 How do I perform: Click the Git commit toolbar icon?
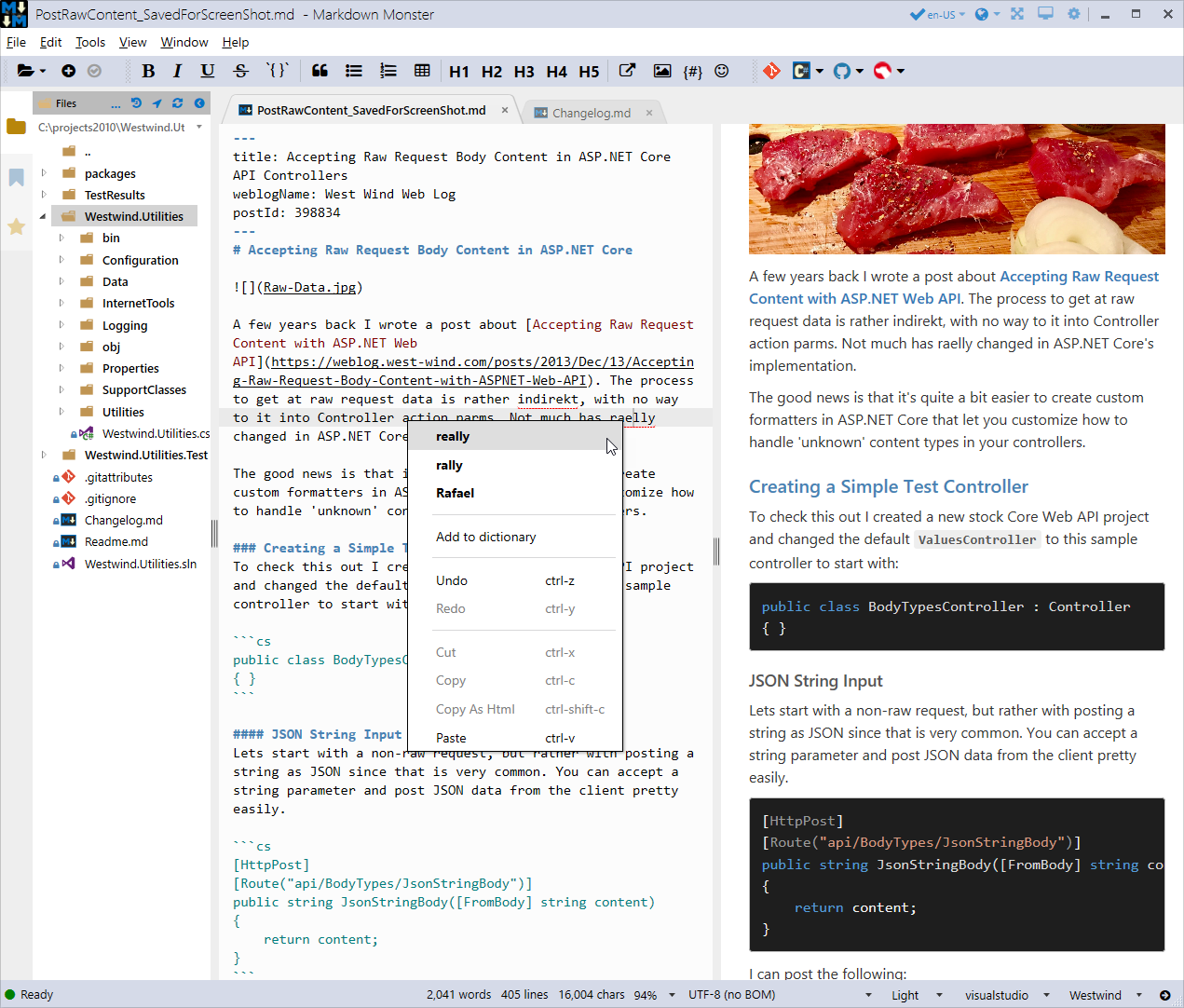click(x=772, y=71)
